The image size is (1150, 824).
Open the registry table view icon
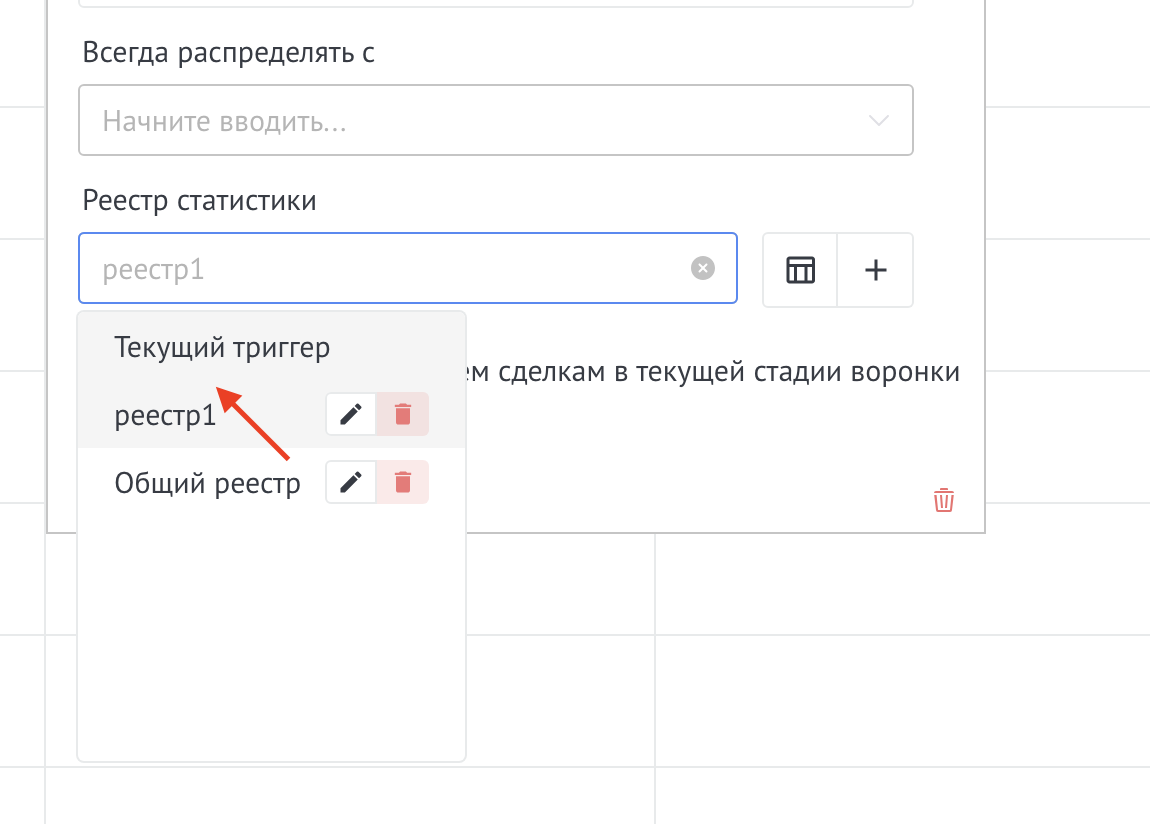tap(800, 270)
